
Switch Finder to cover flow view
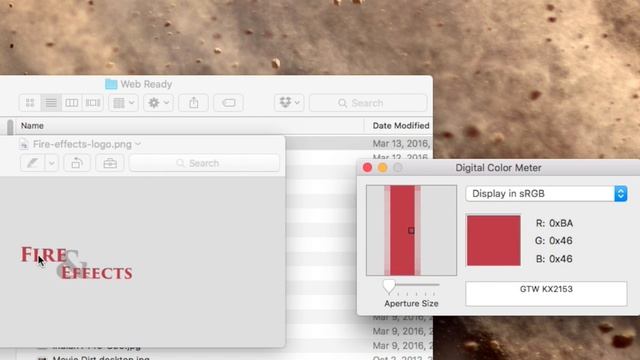(93, 103)
